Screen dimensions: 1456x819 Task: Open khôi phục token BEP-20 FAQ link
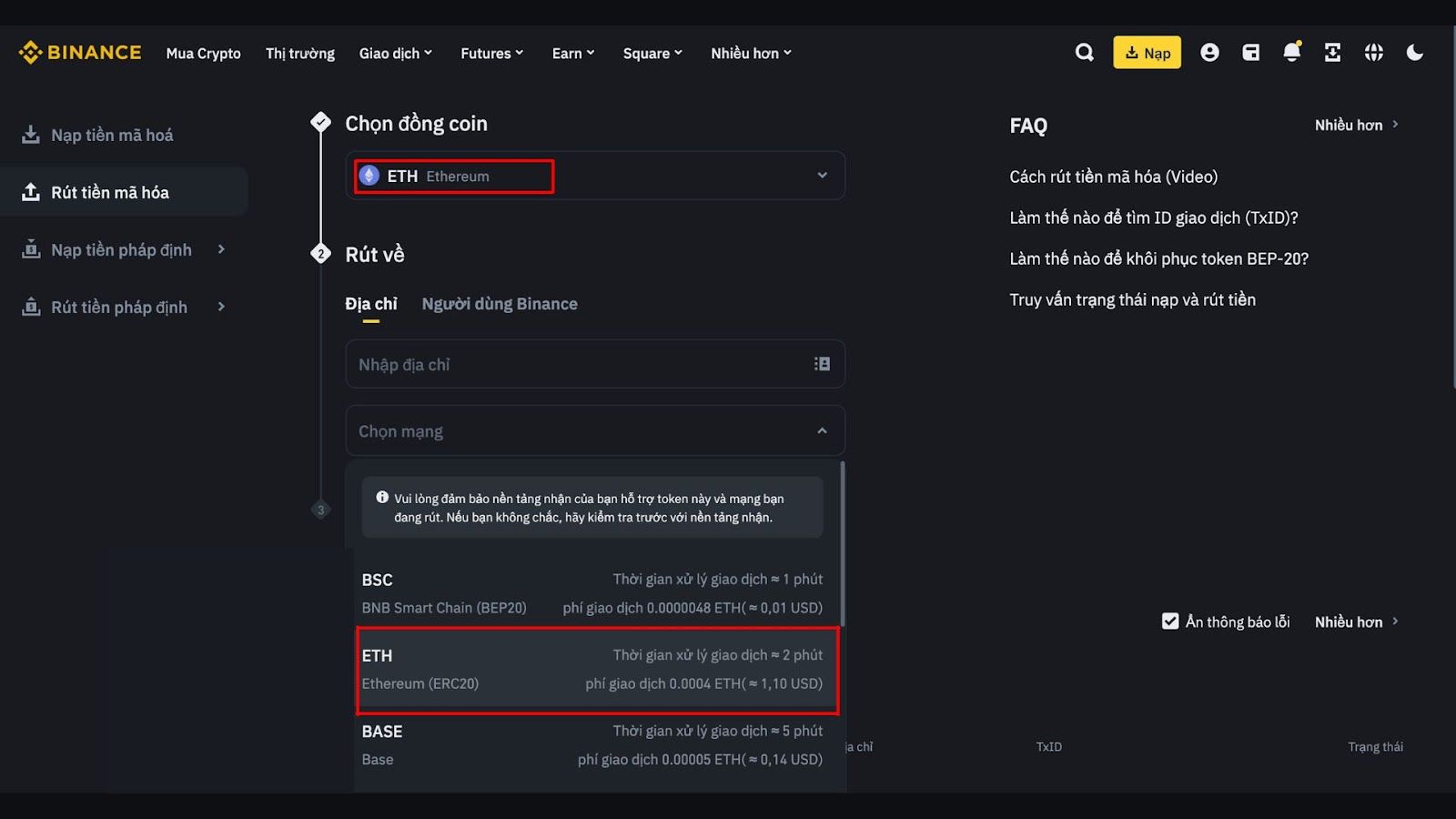(1158, 258)
